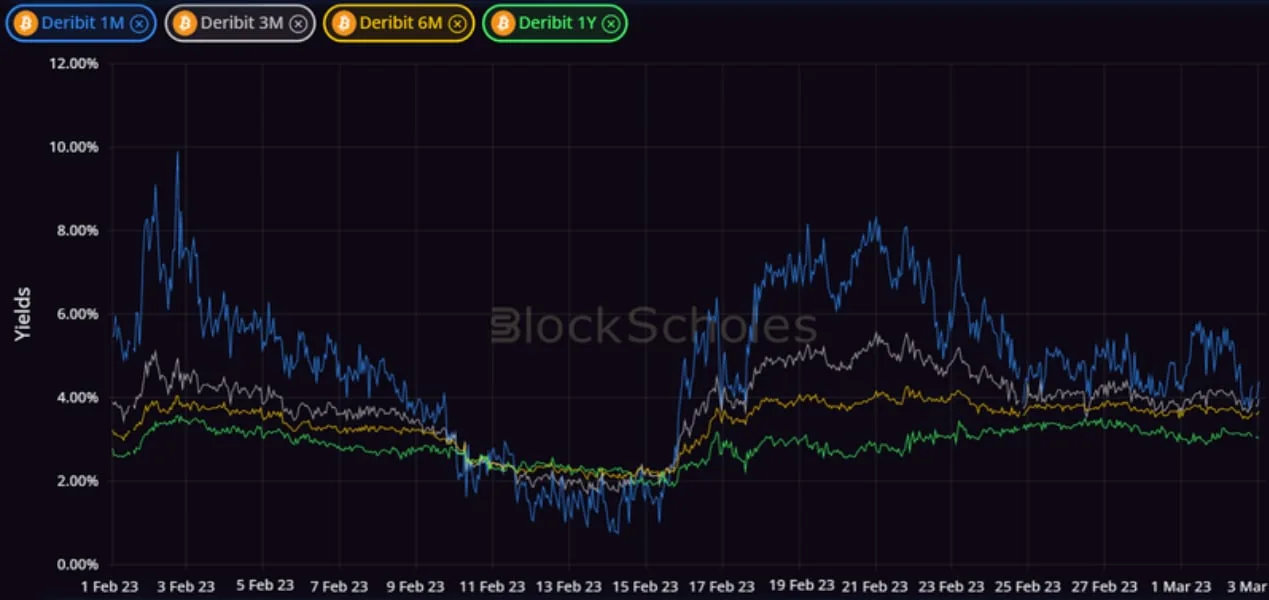Click the 21 Feb 23 date label

click(875, 587)
